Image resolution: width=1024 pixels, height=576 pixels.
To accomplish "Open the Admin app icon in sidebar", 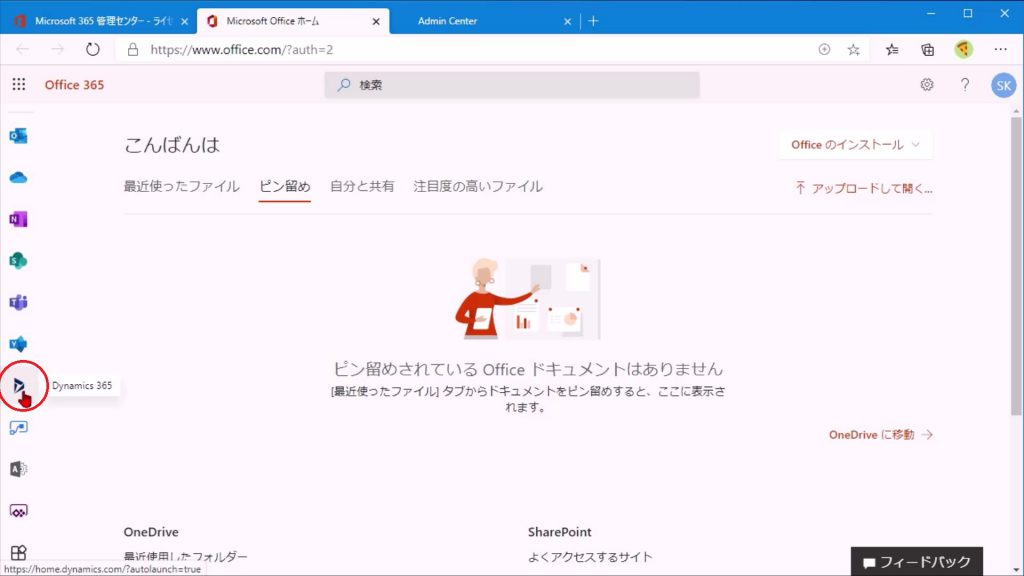I will 18,469.
